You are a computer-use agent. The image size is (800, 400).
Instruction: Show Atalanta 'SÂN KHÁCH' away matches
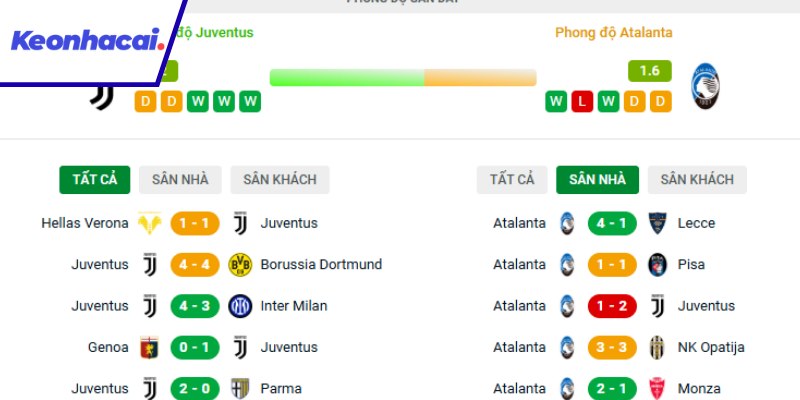click(697, 180)
